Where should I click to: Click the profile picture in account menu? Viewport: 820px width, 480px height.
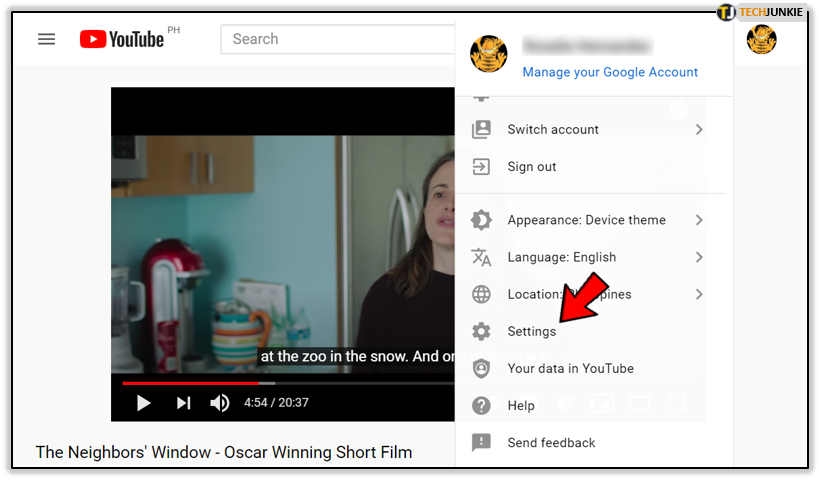[488, 53]
